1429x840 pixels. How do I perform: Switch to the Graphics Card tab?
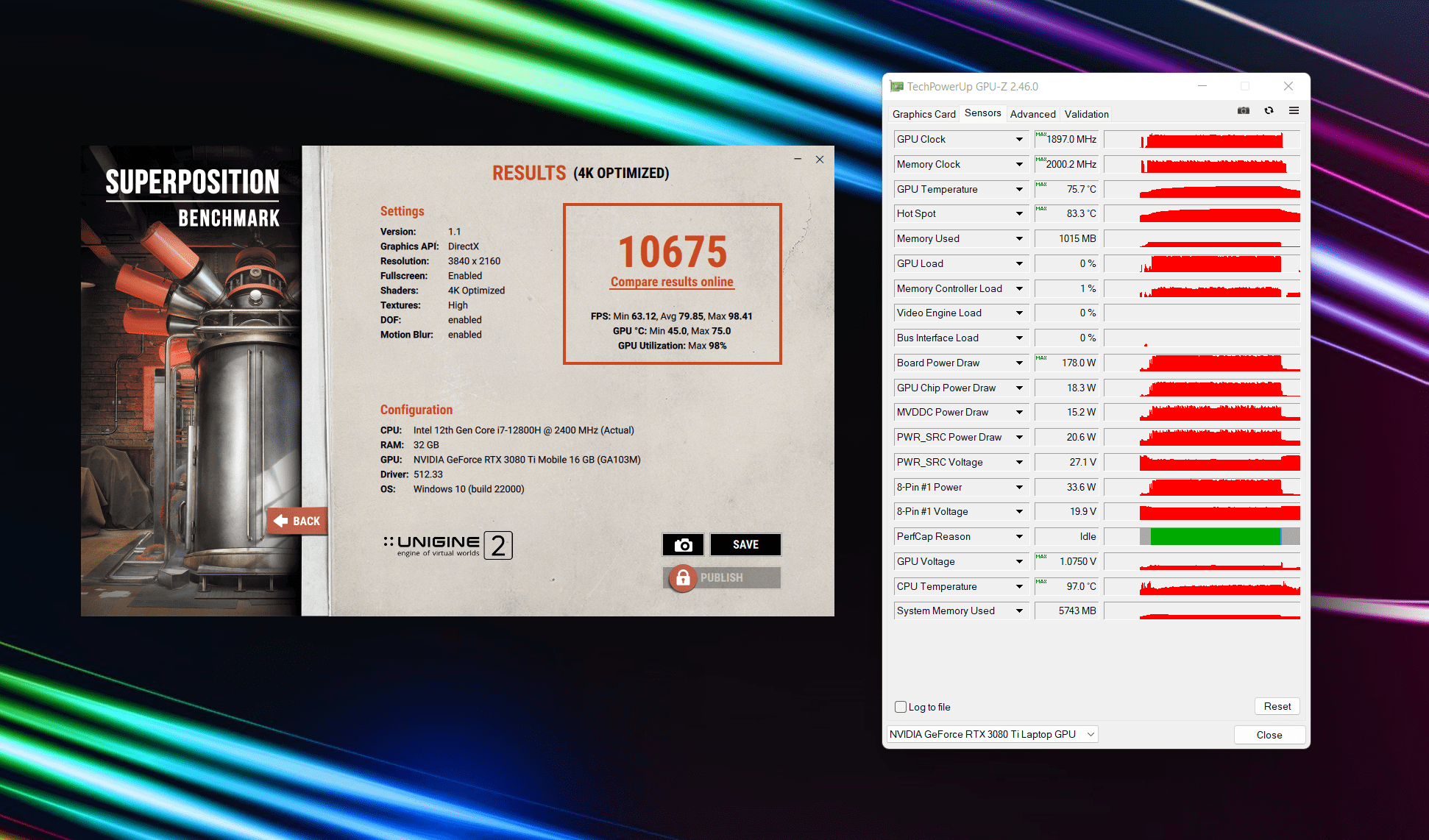tap(924, 114)
